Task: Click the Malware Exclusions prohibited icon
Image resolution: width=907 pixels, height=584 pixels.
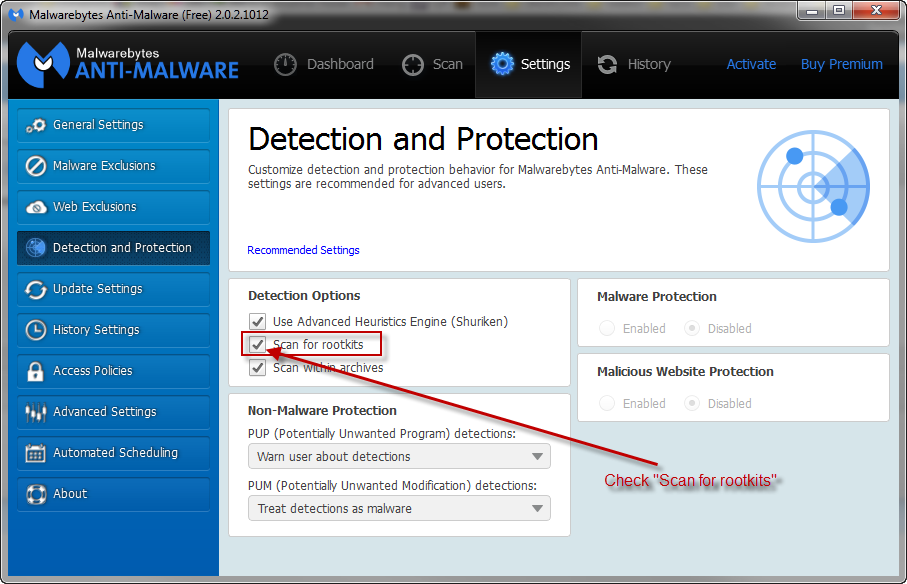Action: [36, 166]
